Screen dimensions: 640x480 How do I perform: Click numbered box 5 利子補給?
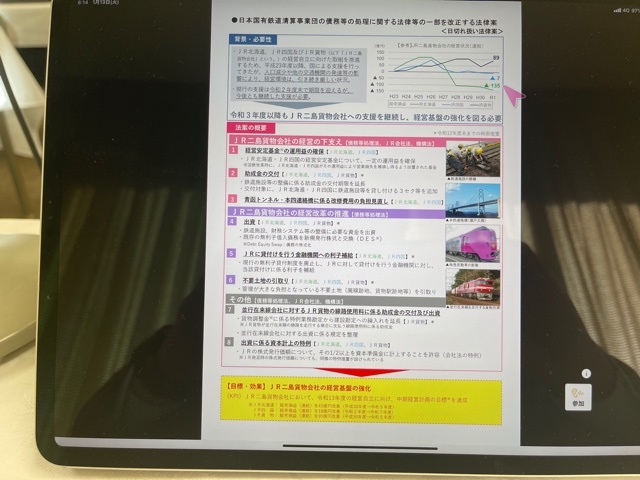pos(231,254)
